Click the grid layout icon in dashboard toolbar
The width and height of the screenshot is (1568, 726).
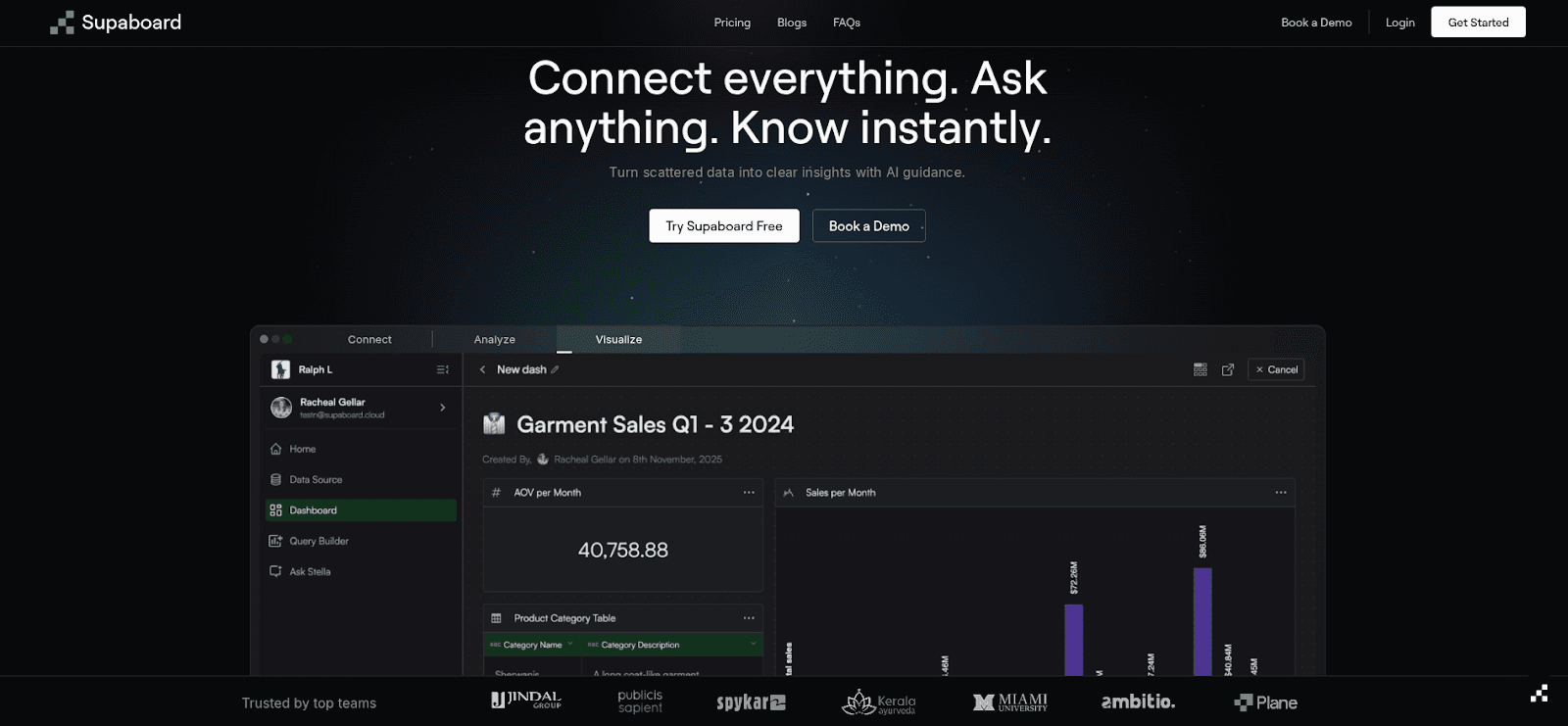(x=1200, y=369)
